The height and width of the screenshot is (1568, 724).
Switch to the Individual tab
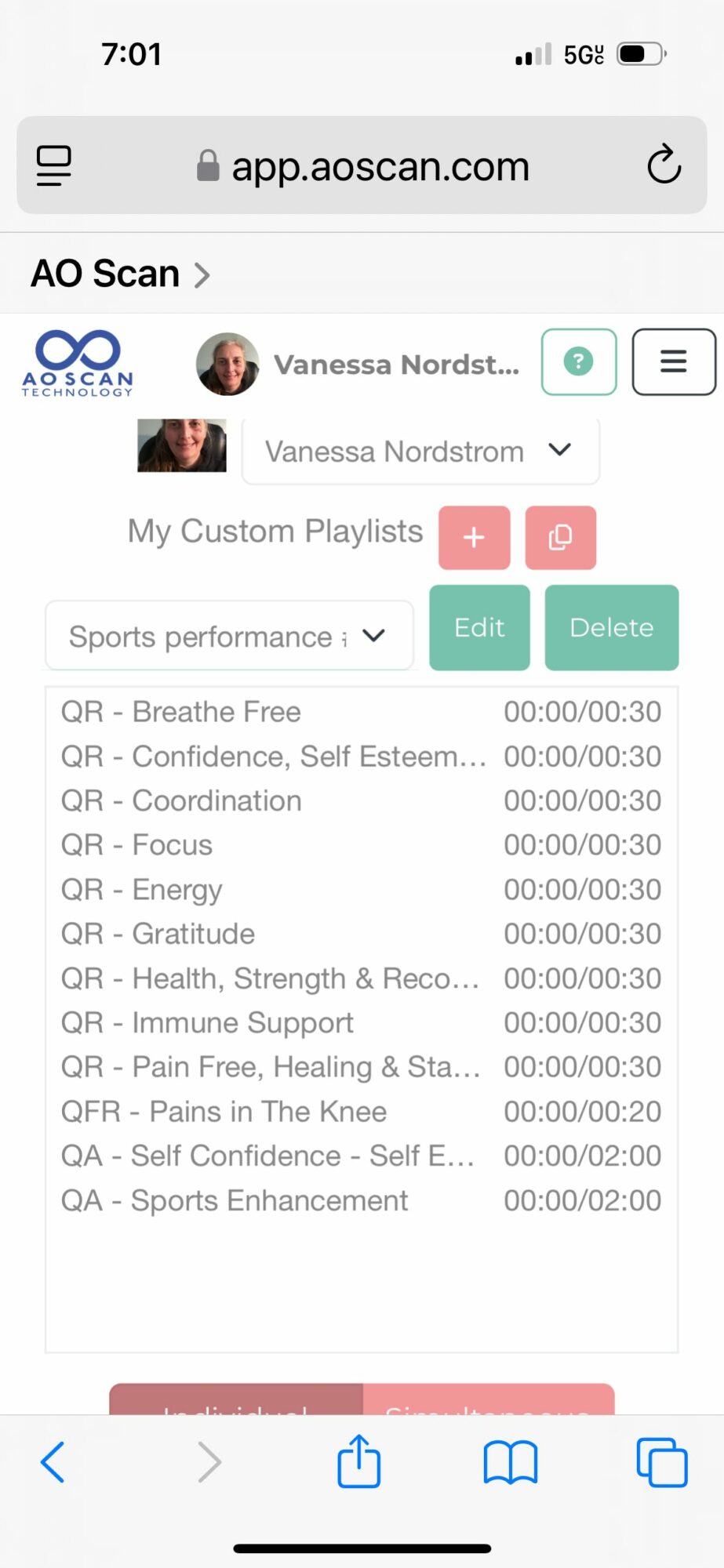point(235,1403)
